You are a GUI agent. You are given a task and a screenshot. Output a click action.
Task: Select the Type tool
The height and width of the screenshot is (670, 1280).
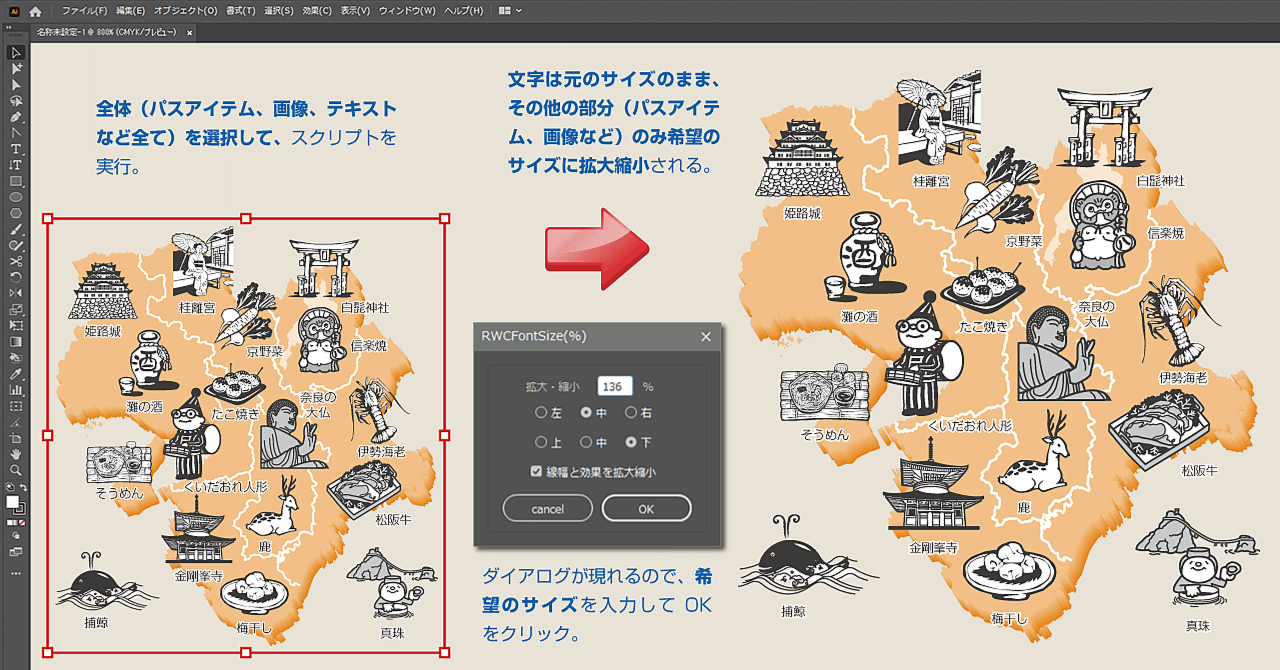[14, 149]
